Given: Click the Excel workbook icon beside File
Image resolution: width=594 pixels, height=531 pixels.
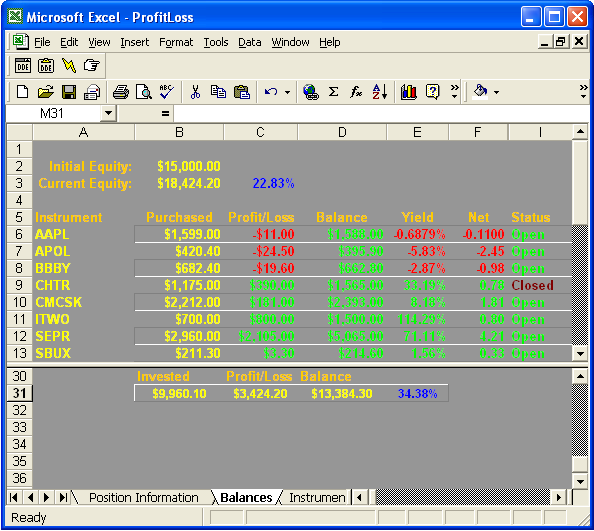Looking at the screenshot, I should click(x=20, y=41).
